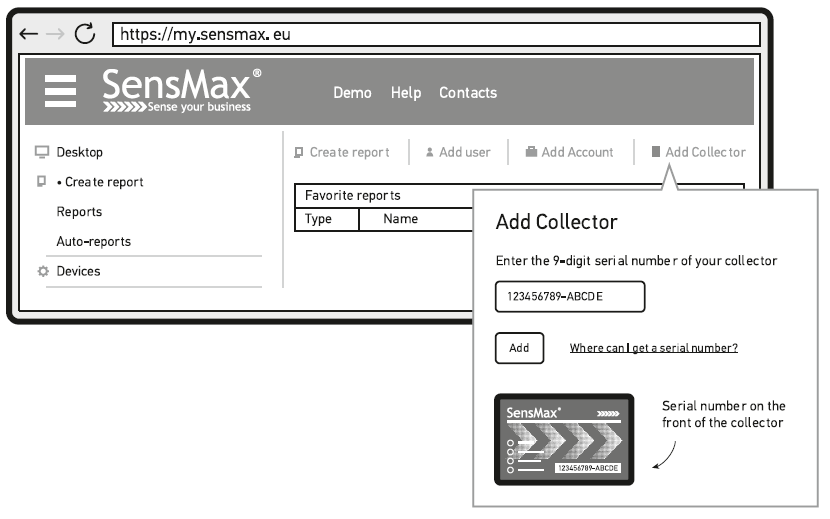Click the Add Collector device icon

[x=656, y=152]
